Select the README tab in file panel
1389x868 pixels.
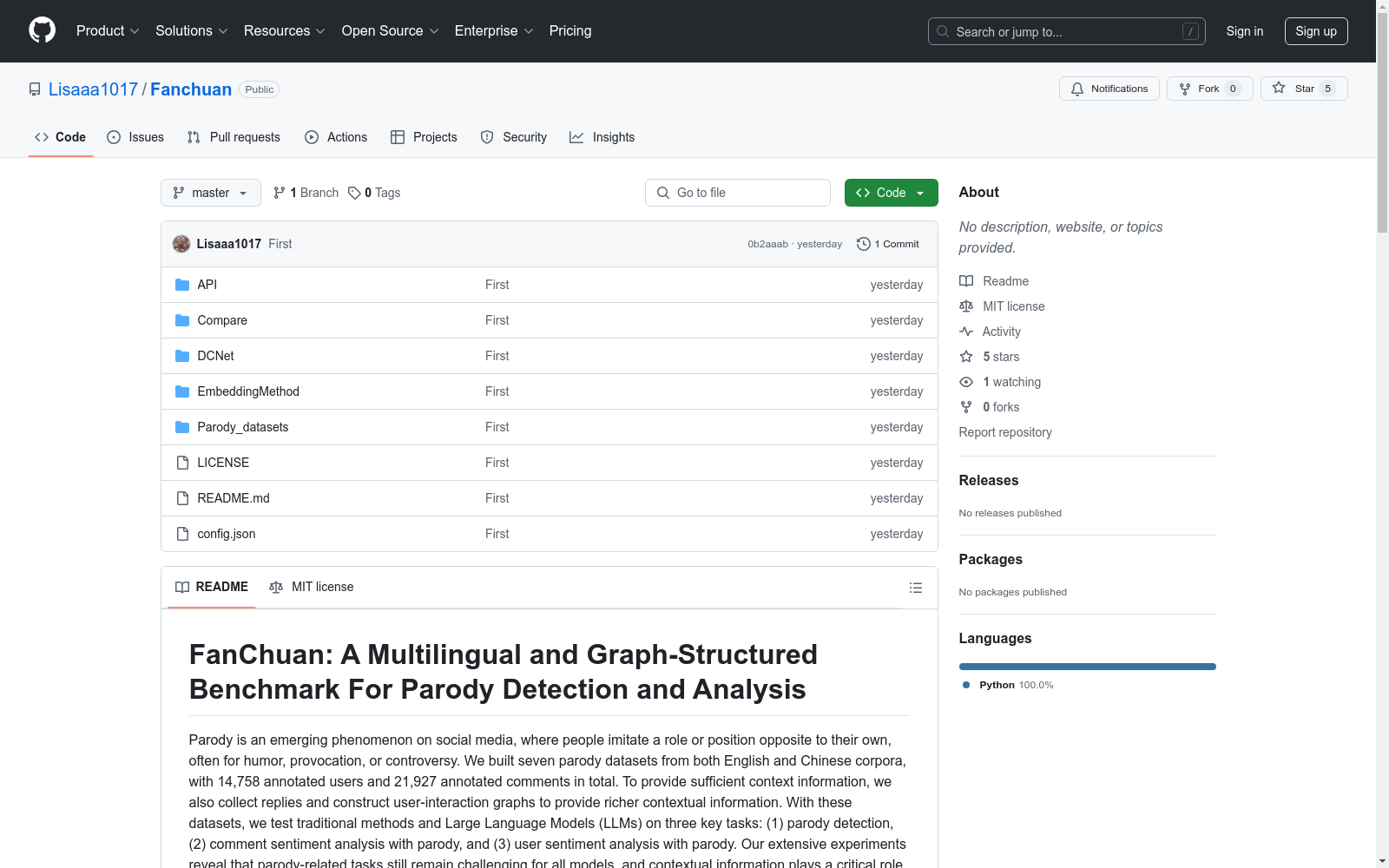click(212, 587)
